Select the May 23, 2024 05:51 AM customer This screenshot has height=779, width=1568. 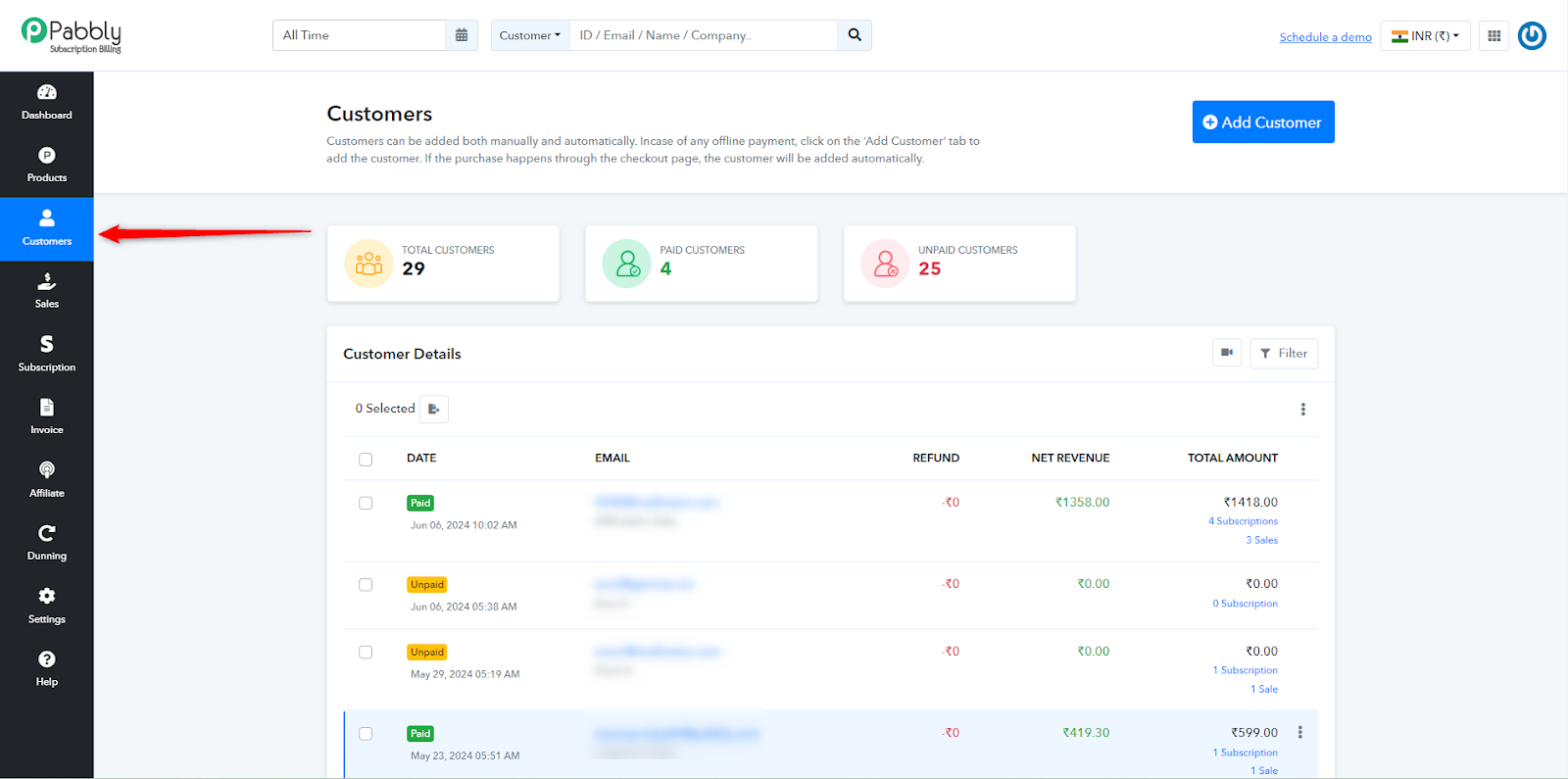(x=366, y=733)
